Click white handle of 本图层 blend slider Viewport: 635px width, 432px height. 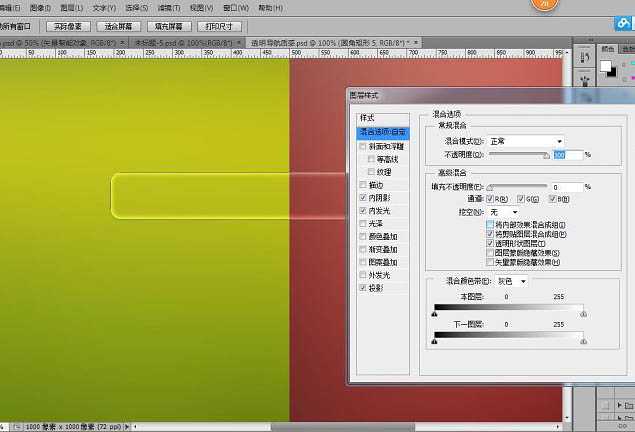pyautogui.click(x=584, y=314)
